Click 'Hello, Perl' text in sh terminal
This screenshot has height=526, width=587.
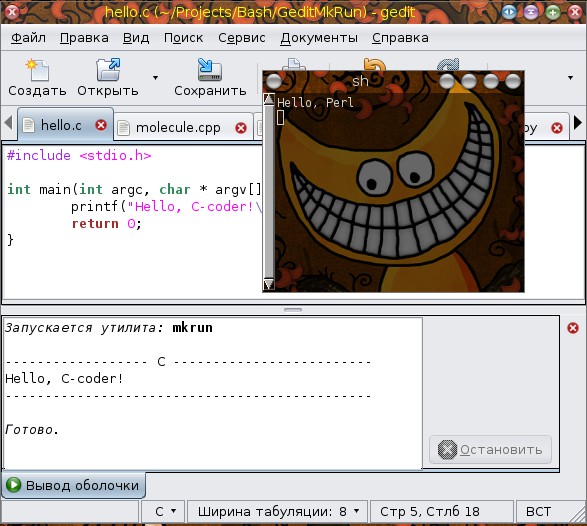pyautogui.click(x=315, y=103)
